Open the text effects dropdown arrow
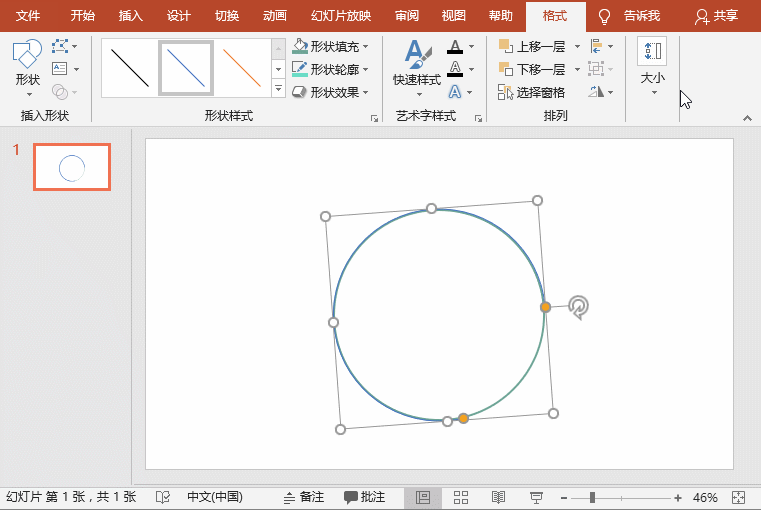This screenshot has height=510, width=761. click(469, 92)
